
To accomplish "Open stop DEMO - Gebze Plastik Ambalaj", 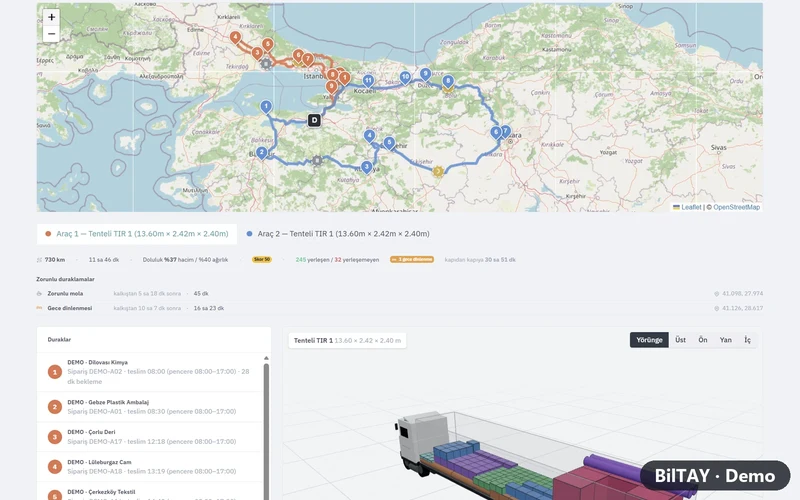I will tap(150, 407).
